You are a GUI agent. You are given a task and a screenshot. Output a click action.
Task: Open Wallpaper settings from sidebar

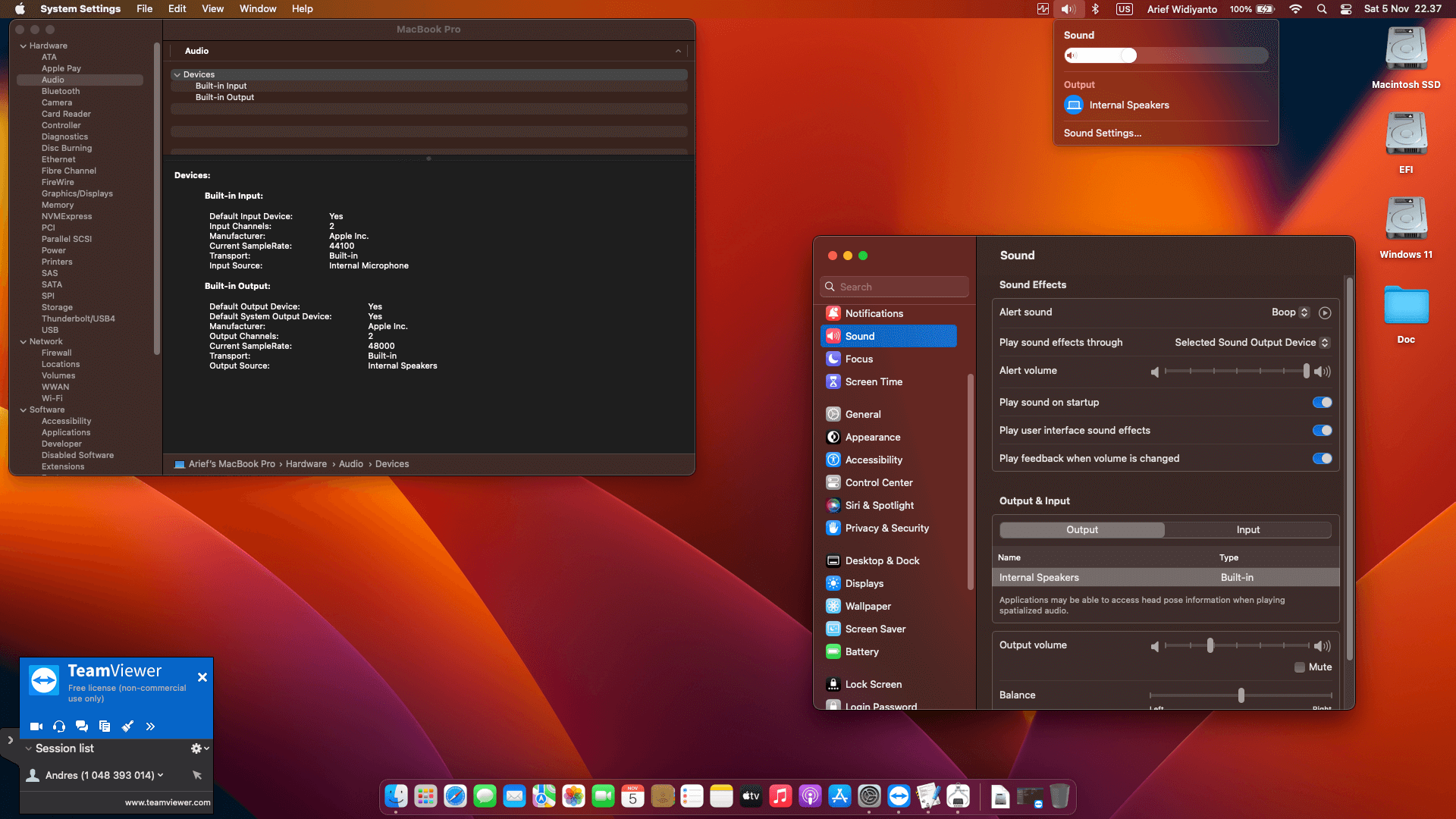(x=868, y=606)
